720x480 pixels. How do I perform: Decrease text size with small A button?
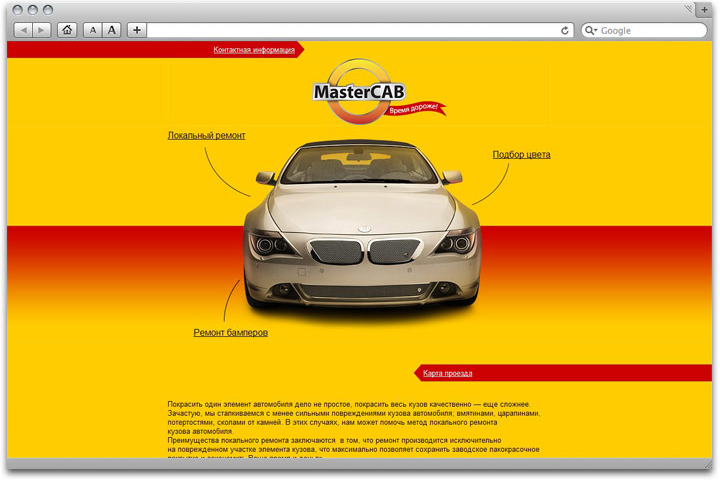tap(93, 30)
